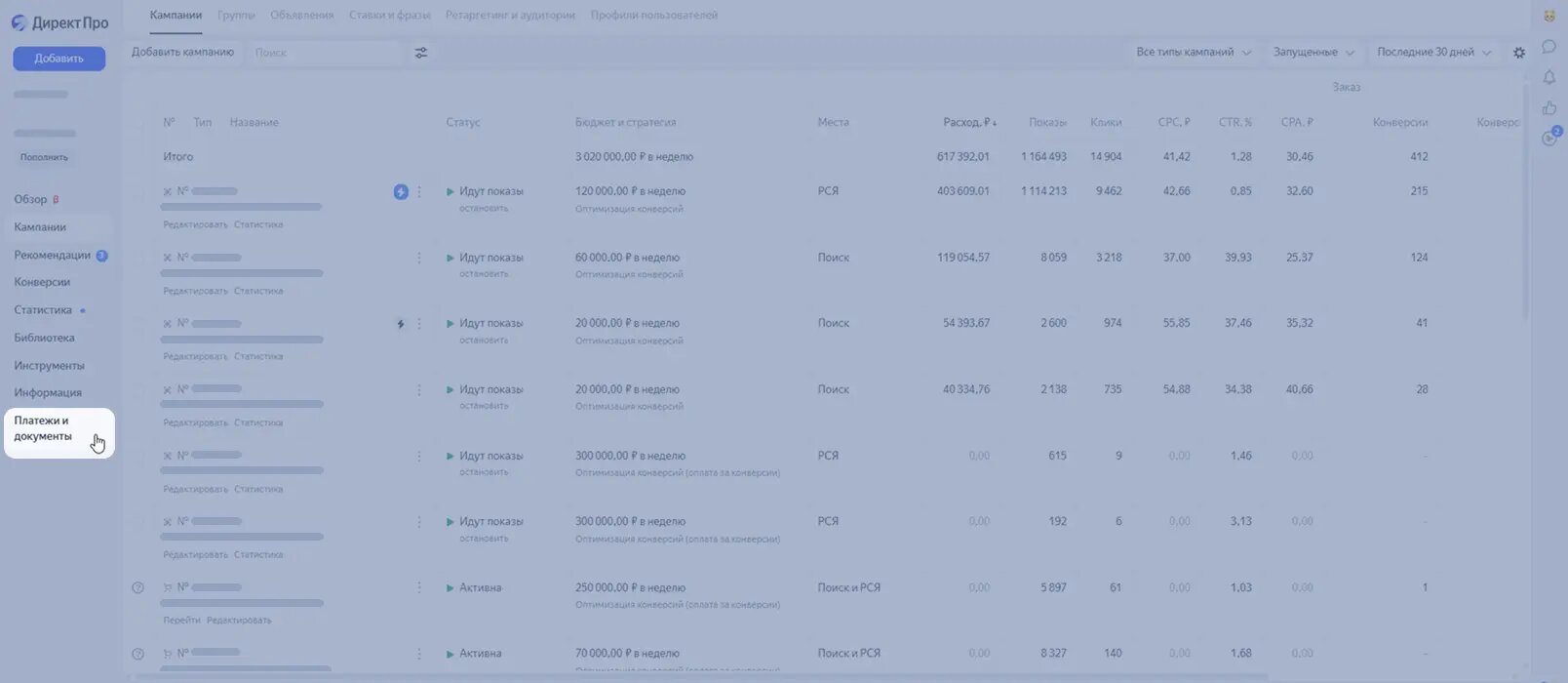Click the blue Добавить button

[x=59, y=59]
